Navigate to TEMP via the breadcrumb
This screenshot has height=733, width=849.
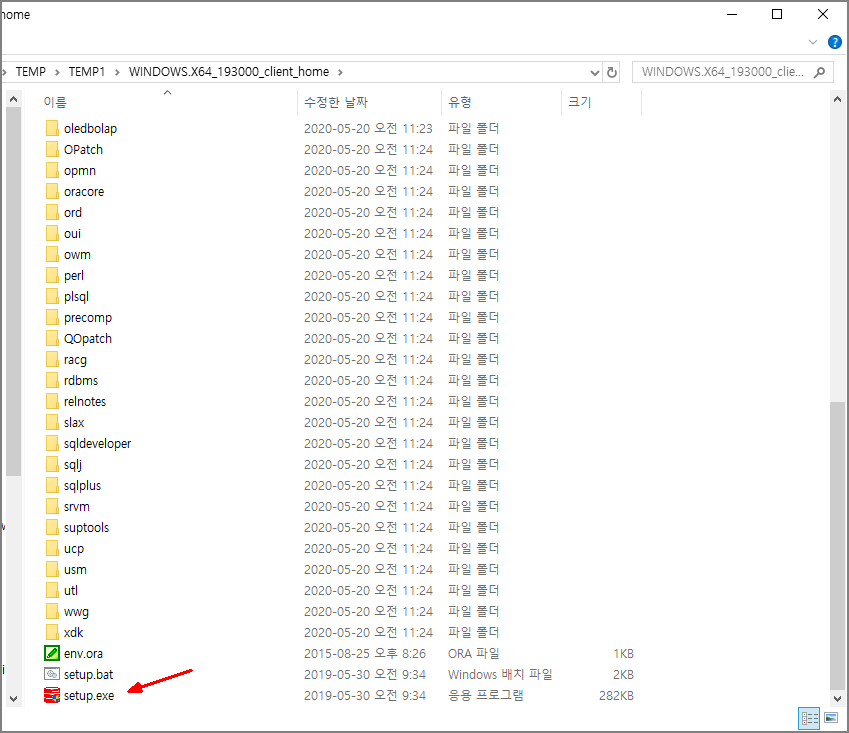30,71
